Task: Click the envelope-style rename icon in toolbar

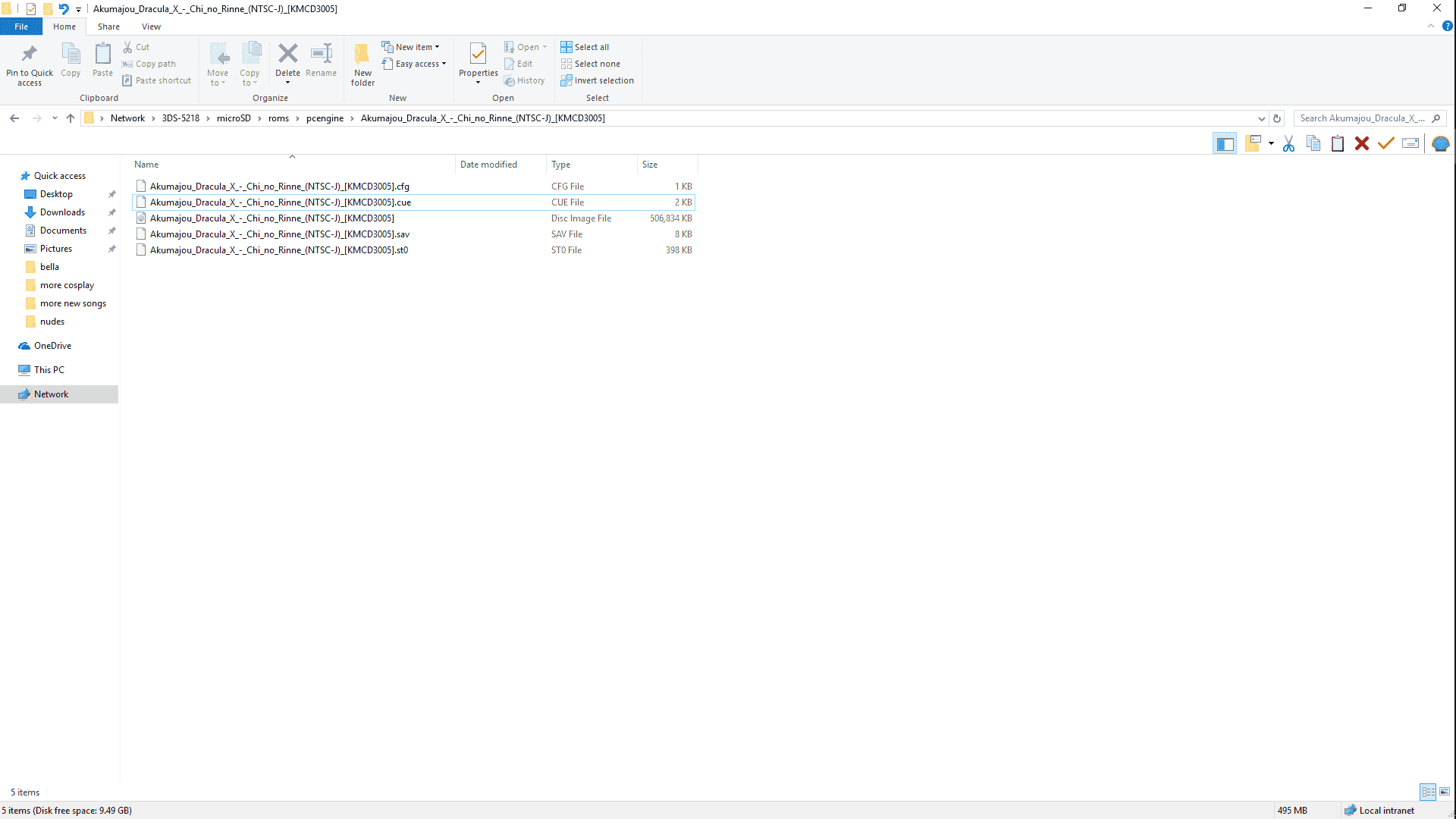Action: pos(1410,143)
